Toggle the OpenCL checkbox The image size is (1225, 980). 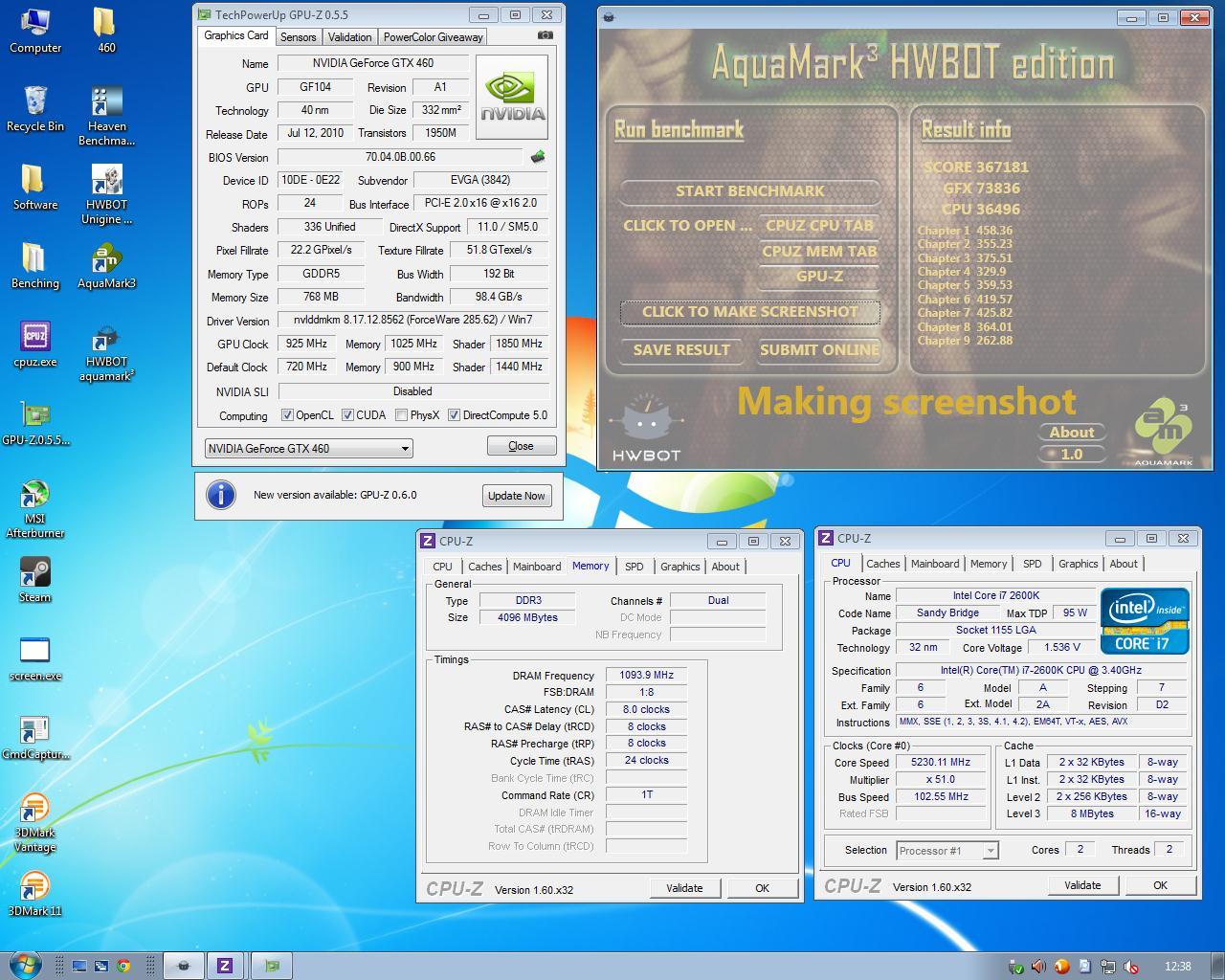click(x=287, y=415)
